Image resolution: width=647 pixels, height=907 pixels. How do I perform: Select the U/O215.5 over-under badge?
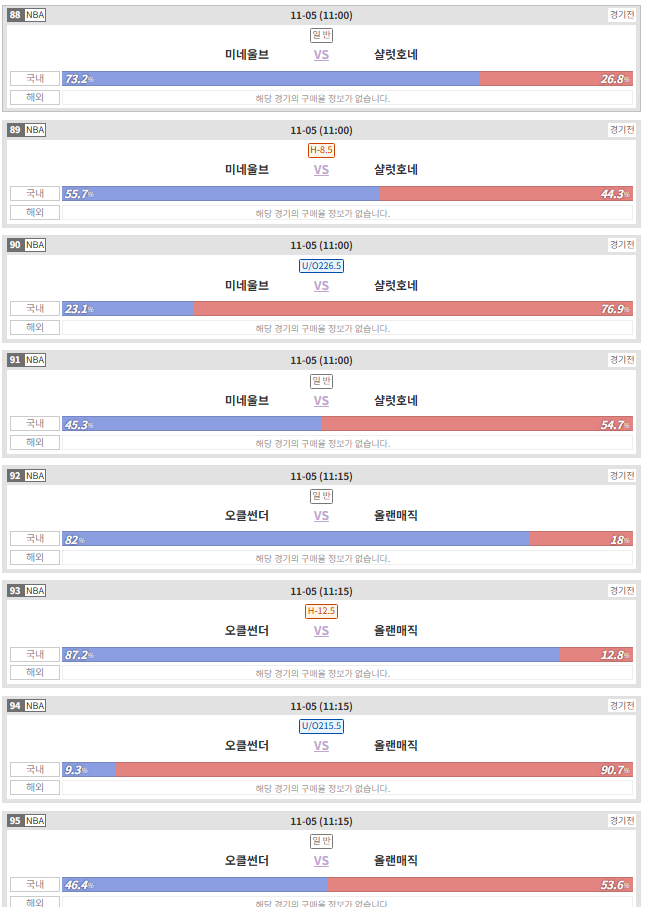pos(321,726)
